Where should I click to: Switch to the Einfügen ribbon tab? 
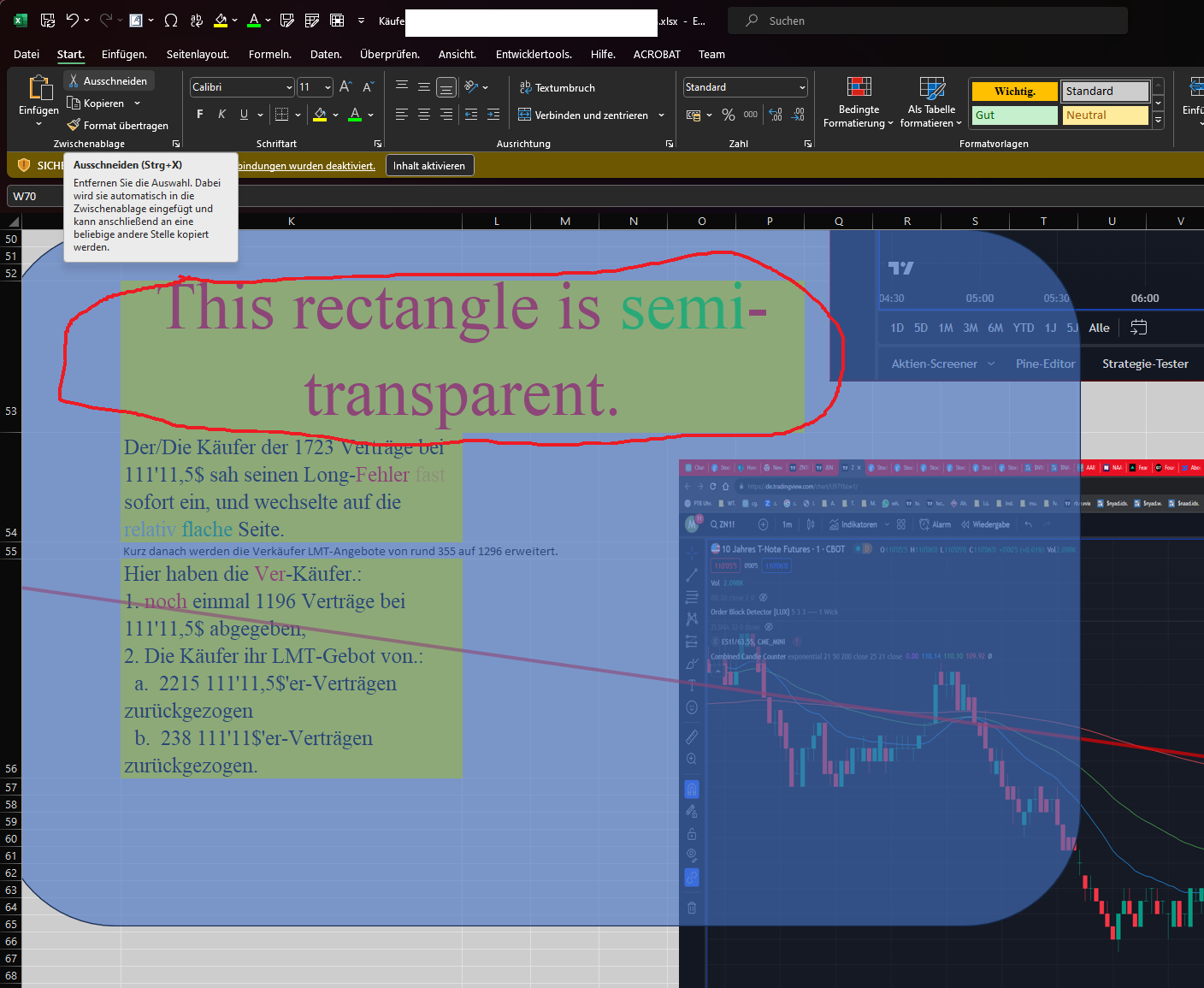pos(124,54)
